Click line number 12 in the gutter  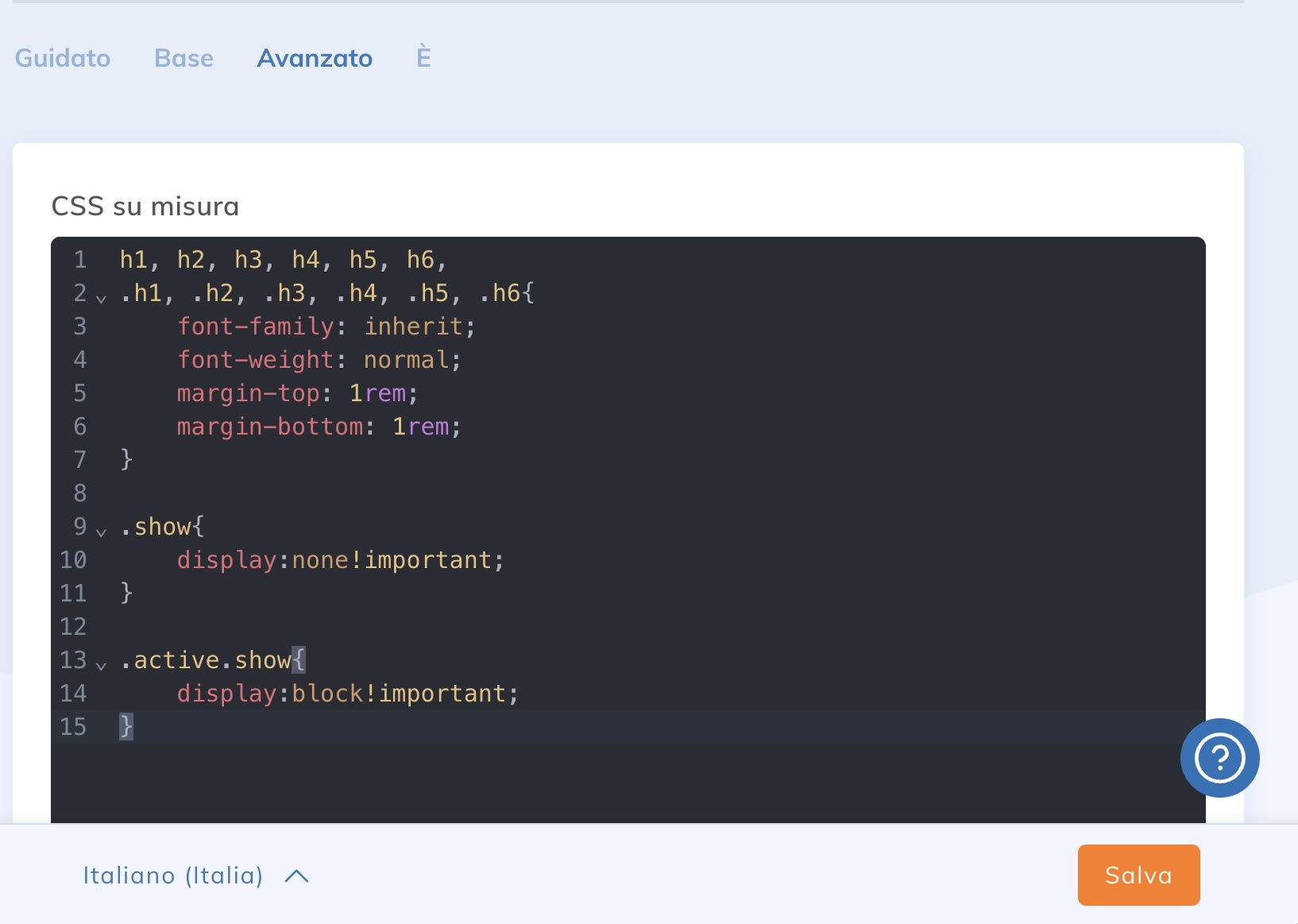[x=73, y=627]
